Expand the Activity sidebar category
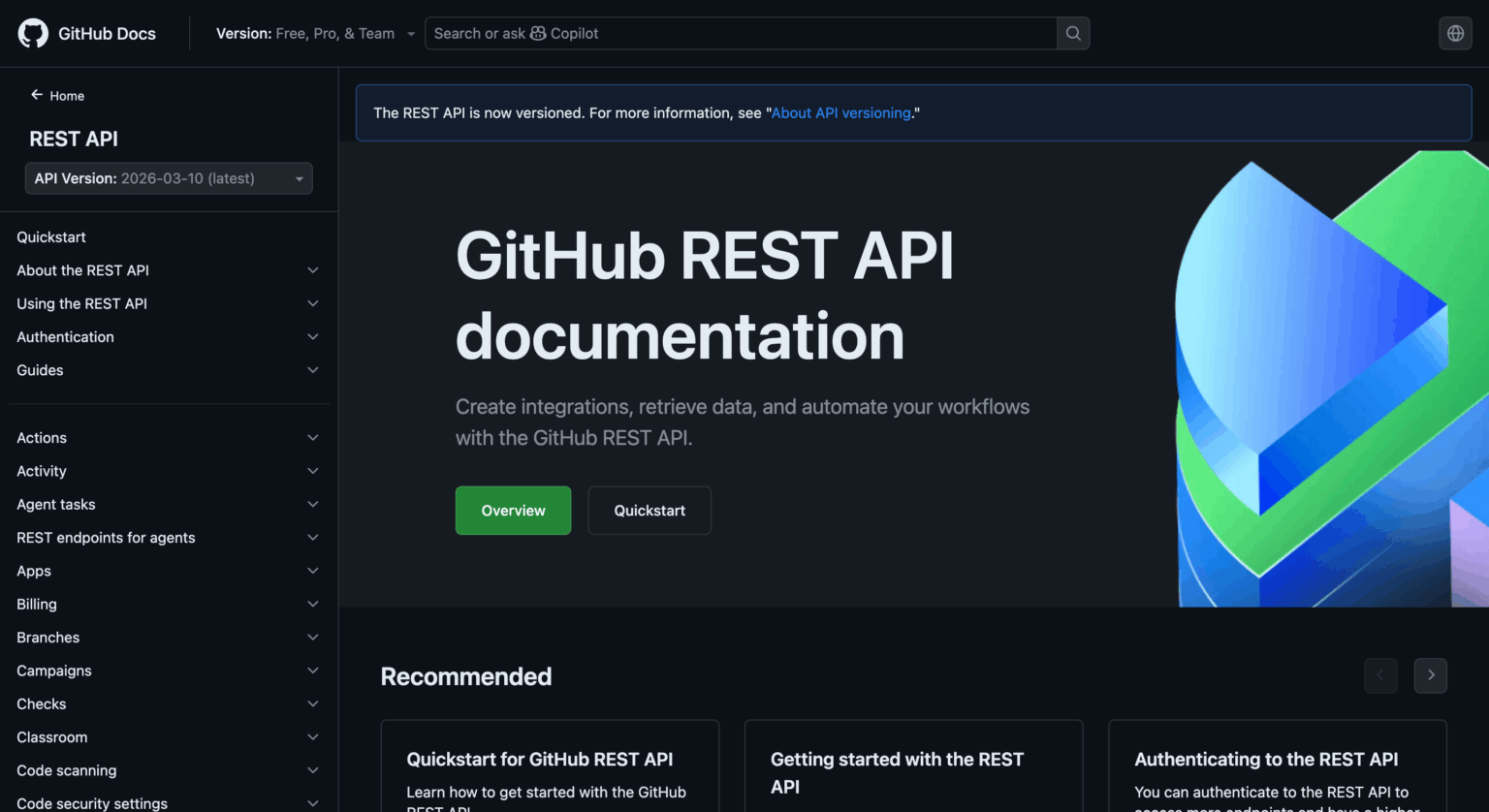Screen dimensions: 1489x812 [x=169, y=471]
